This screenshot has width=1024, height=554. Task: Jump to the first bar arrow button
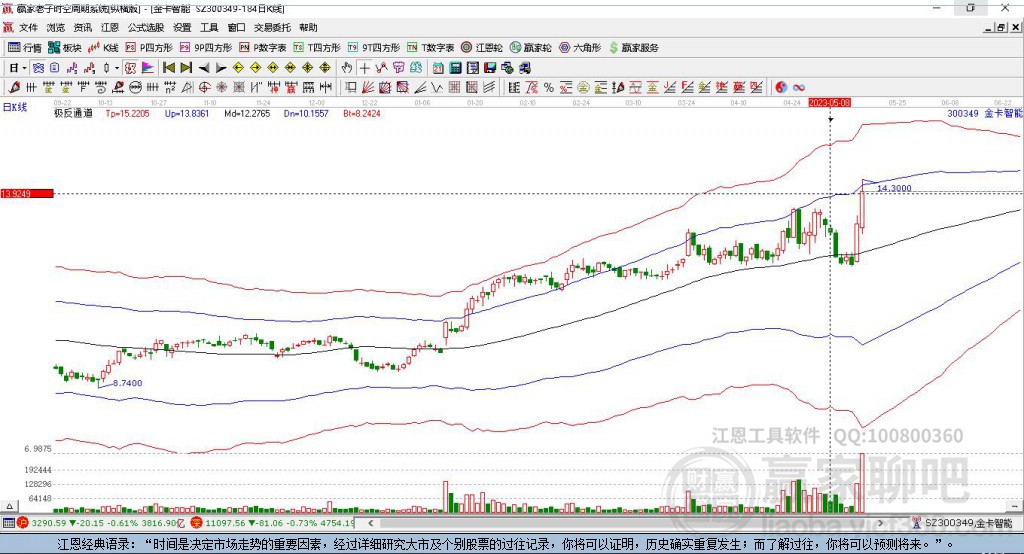[168, 67]
